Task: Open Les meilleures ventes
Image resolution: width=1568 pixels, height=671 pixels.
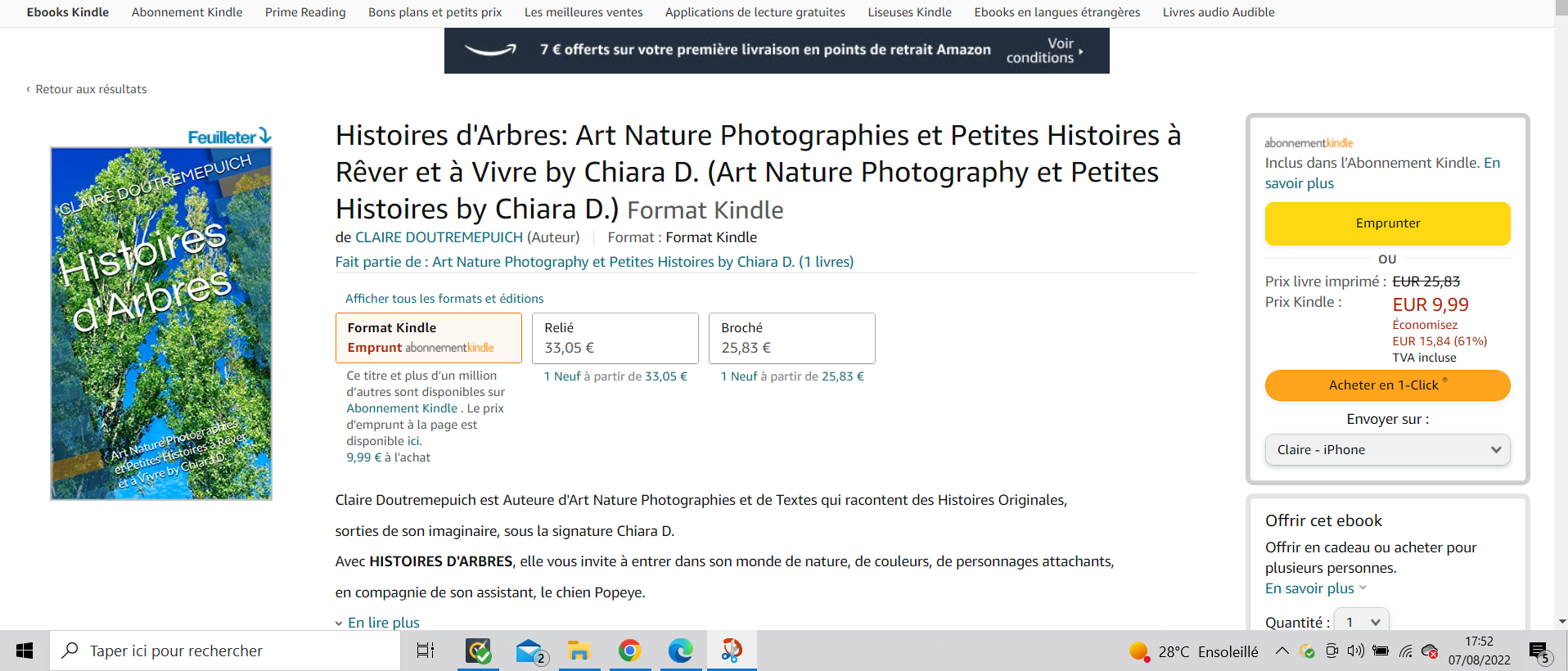Action: pyautogui.click(x=583, y=12)
